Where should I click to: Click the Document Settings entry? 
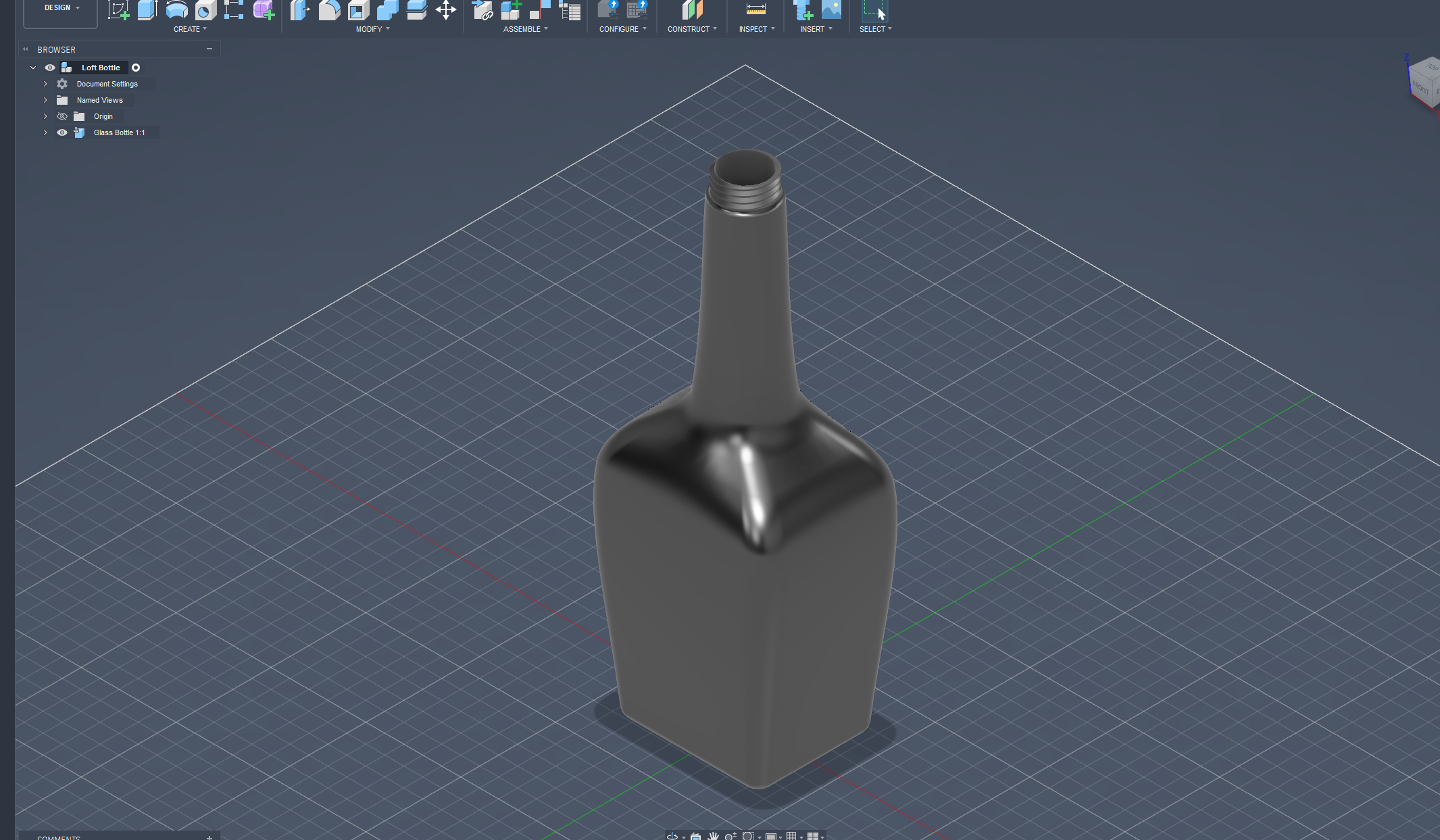[105, 83]
